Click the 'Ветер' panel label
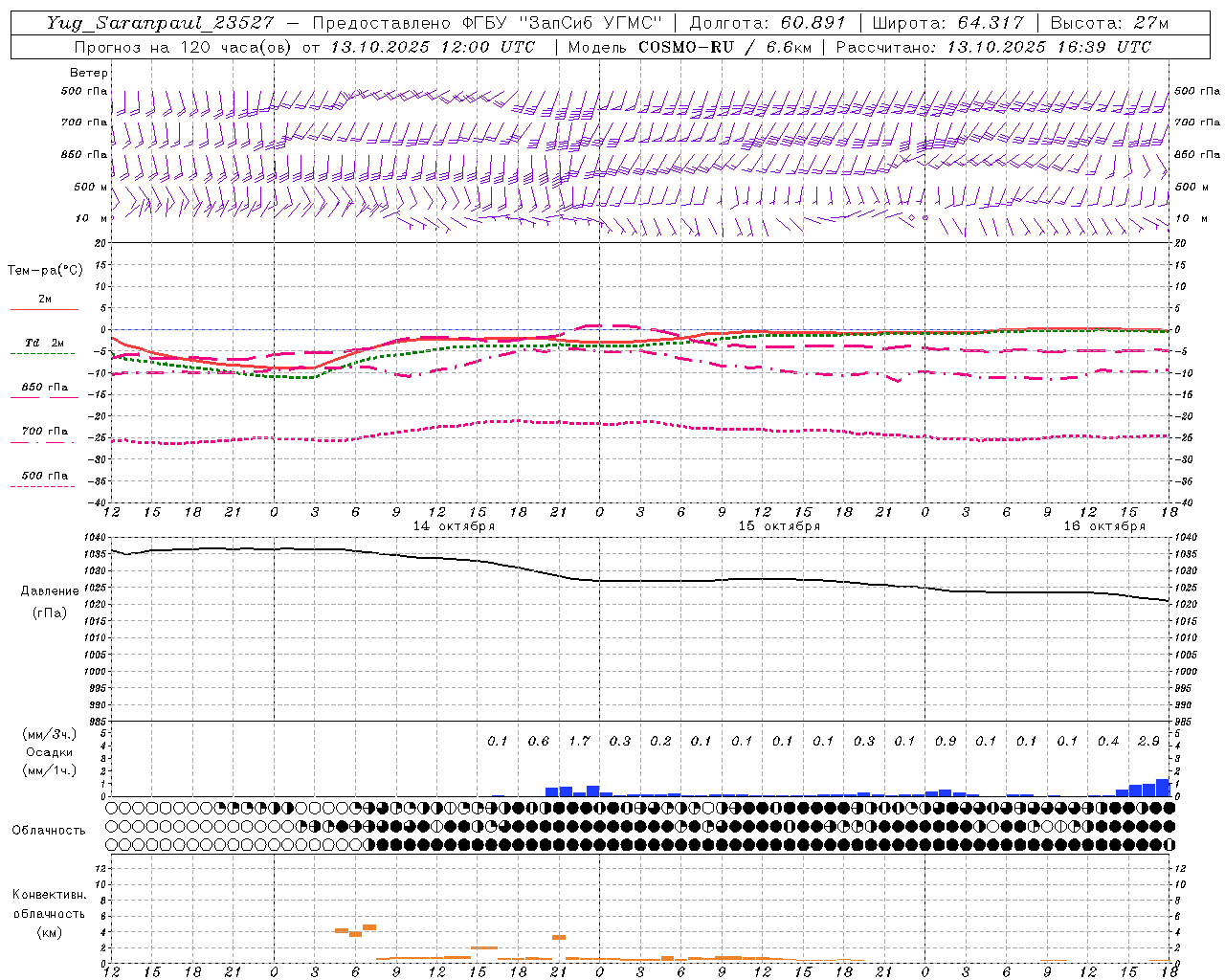Viewport: 1225px width, 980px height. 89,73
